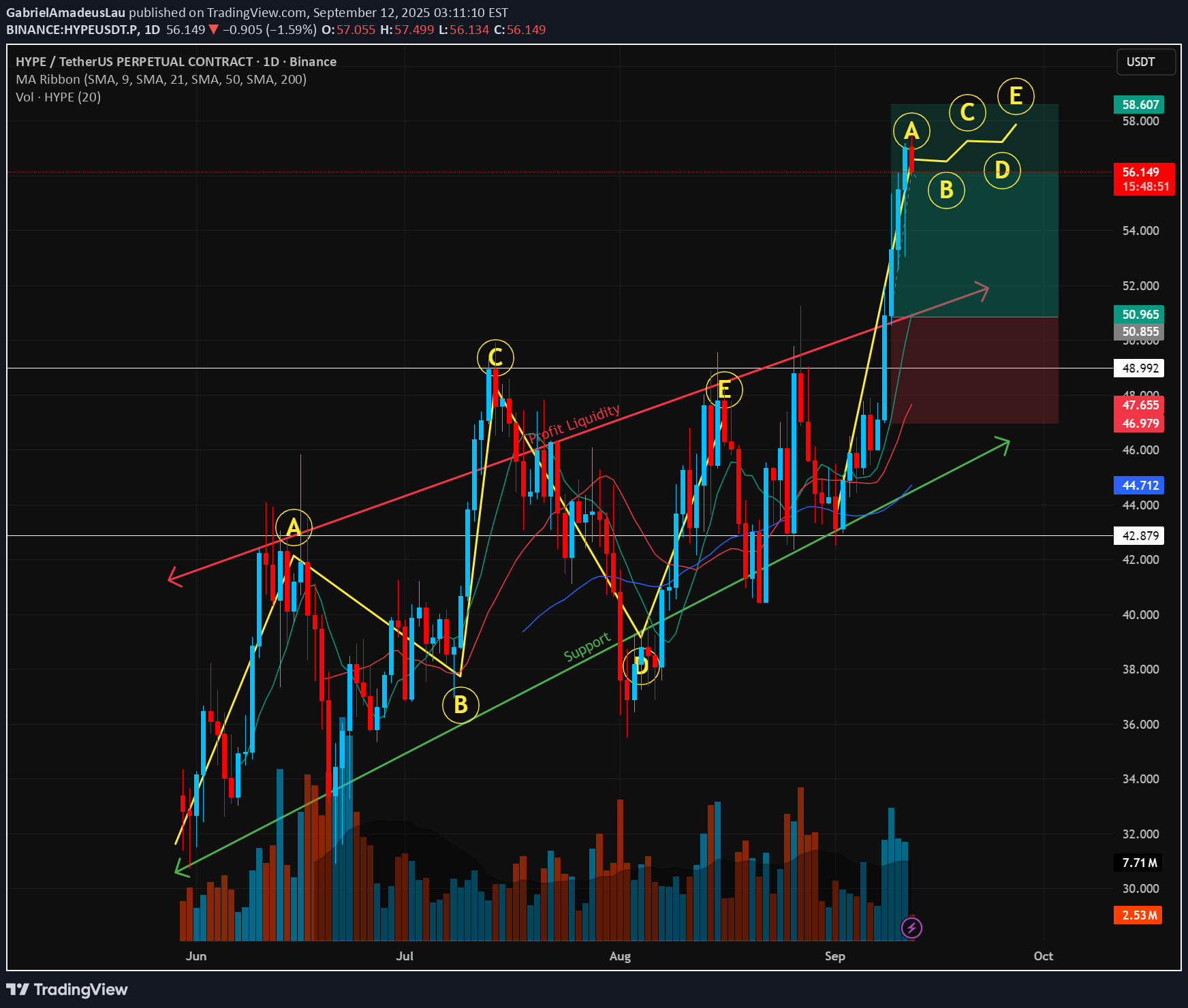
Task: Click the Sep label on the time axis
Action: coord(835,956)
